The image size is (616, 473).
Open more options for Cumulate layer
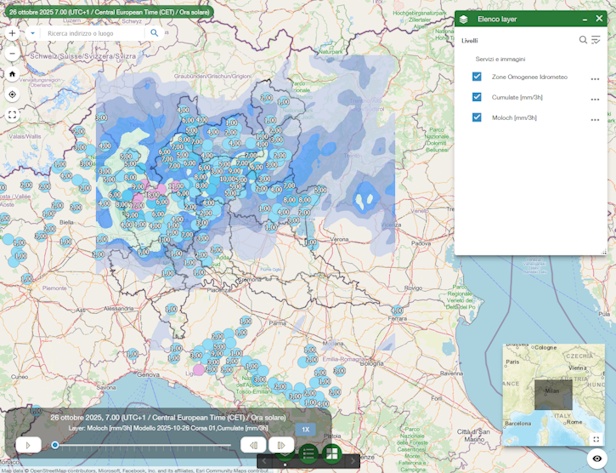pos(595,98)
